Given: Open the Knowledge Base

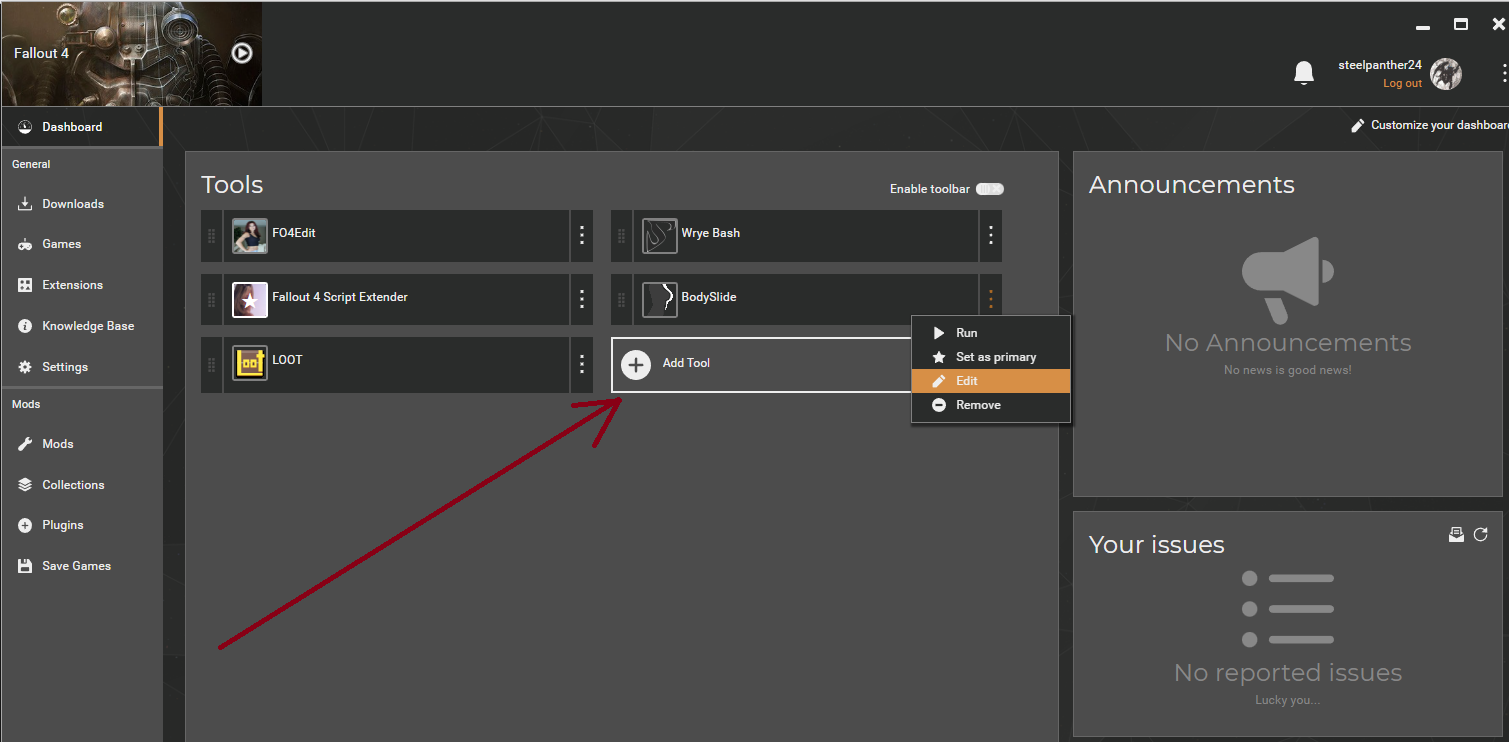Looking at the screenshot, I should click(81, 326).
